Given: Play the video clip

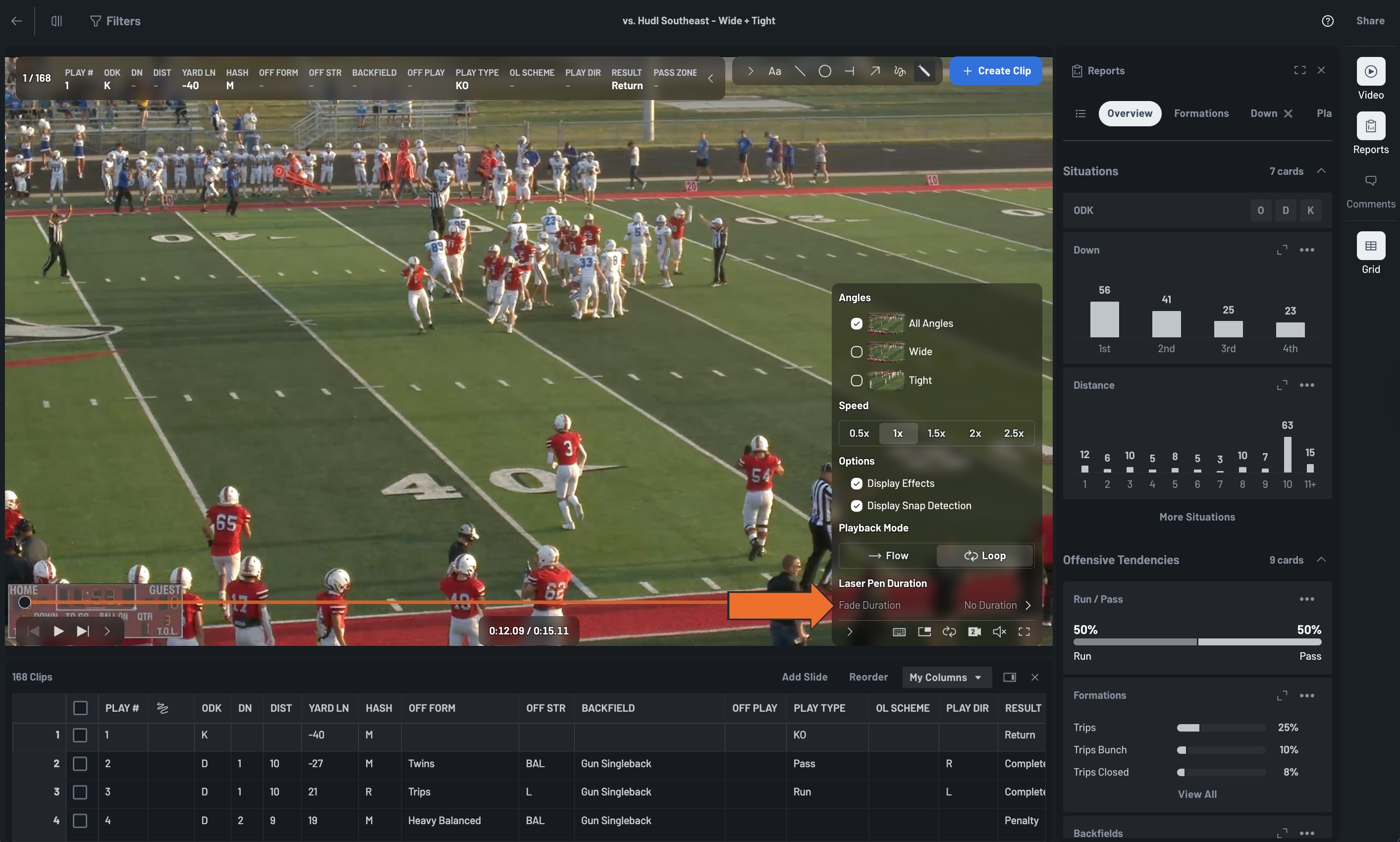Looking at the screenshot, I should click(58, 631).
